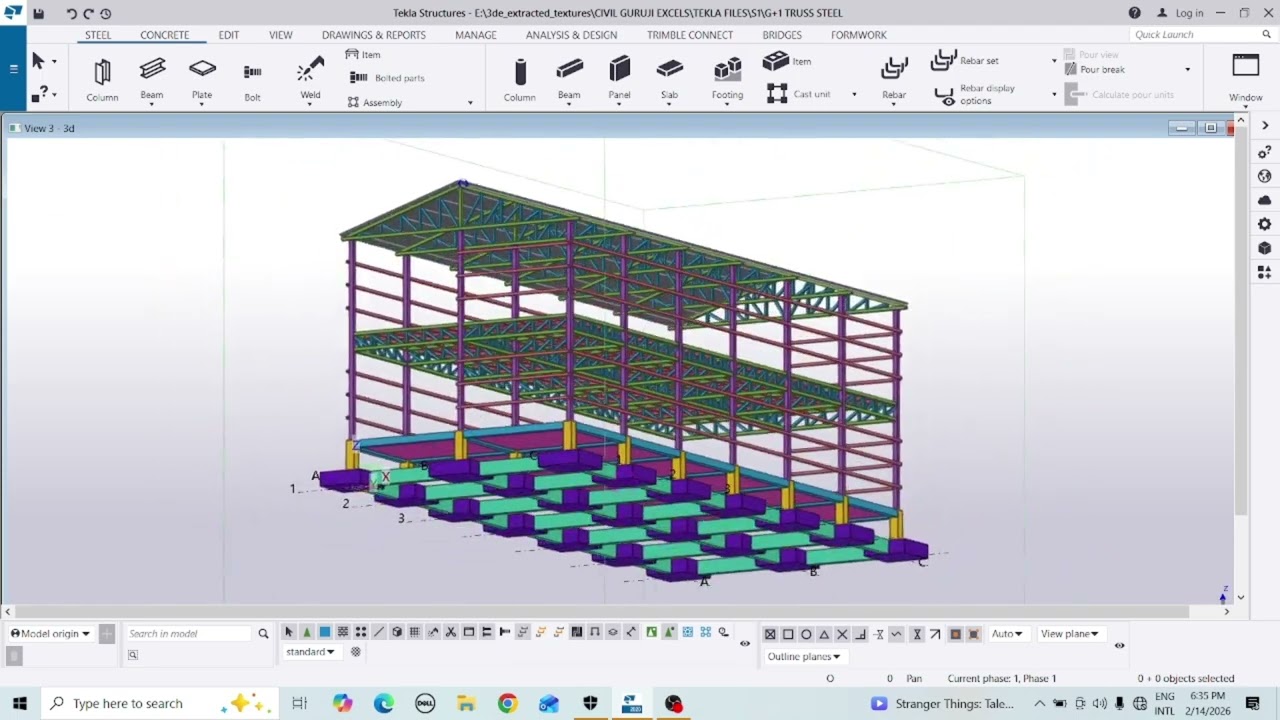Toggle select parts blue square switch

point(325,632)
